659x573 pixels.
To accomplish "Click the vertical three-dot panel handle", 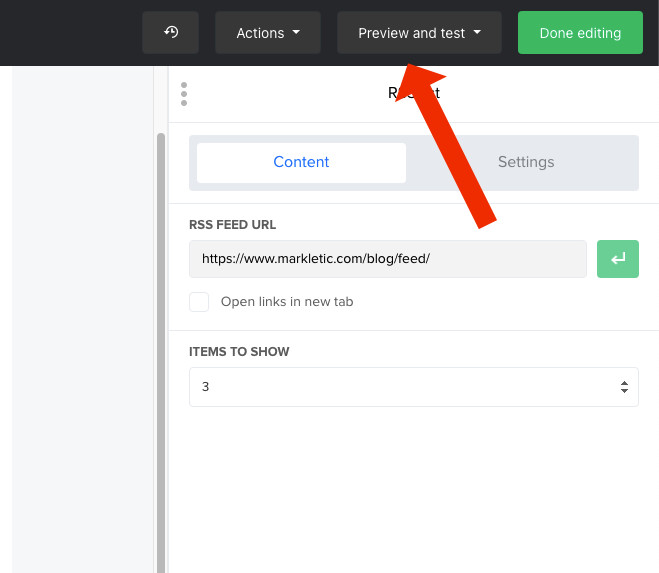I will click(x=183, y=94).
